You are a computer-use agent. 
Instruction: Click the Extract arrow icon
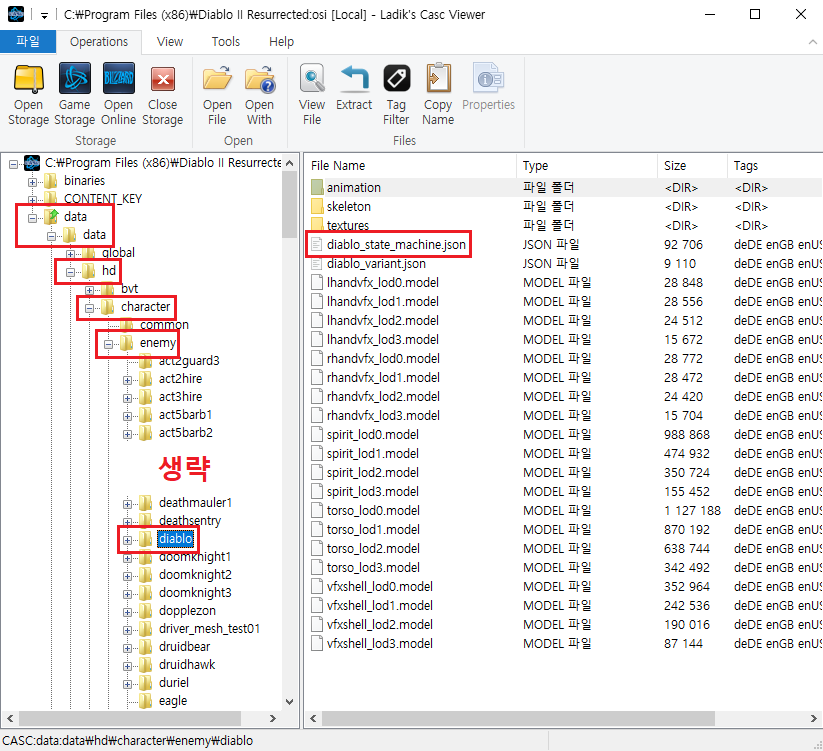354,78
